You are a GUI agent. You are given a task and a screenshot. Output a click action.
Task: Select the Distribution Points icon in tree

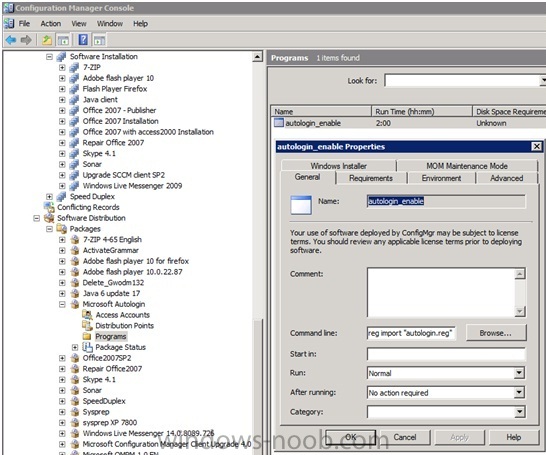(x=87, y=325)
